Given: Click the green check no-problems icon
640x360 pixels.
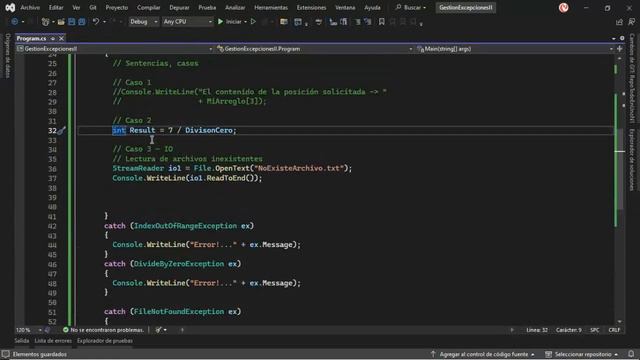Looking at the screenshot, I should [66, 330].
